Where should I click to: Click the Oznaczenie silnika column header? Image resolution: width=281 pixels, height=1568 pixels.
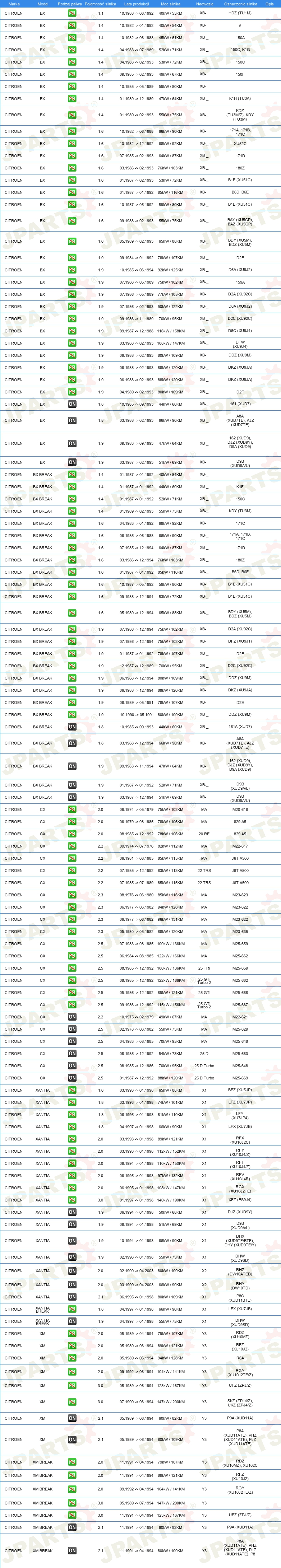240,4
